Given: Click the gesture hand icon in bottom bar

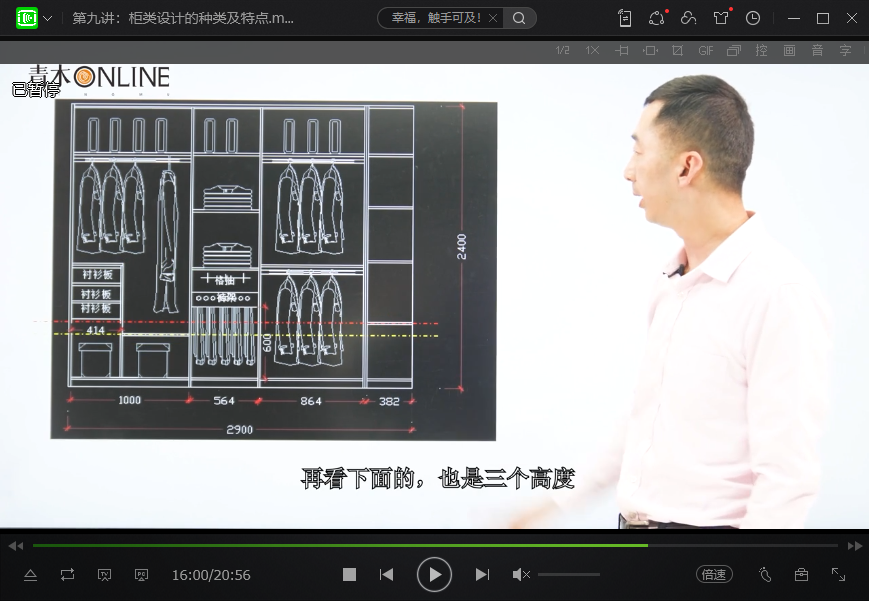Looking at the screenshot, I should pos(765,574).
